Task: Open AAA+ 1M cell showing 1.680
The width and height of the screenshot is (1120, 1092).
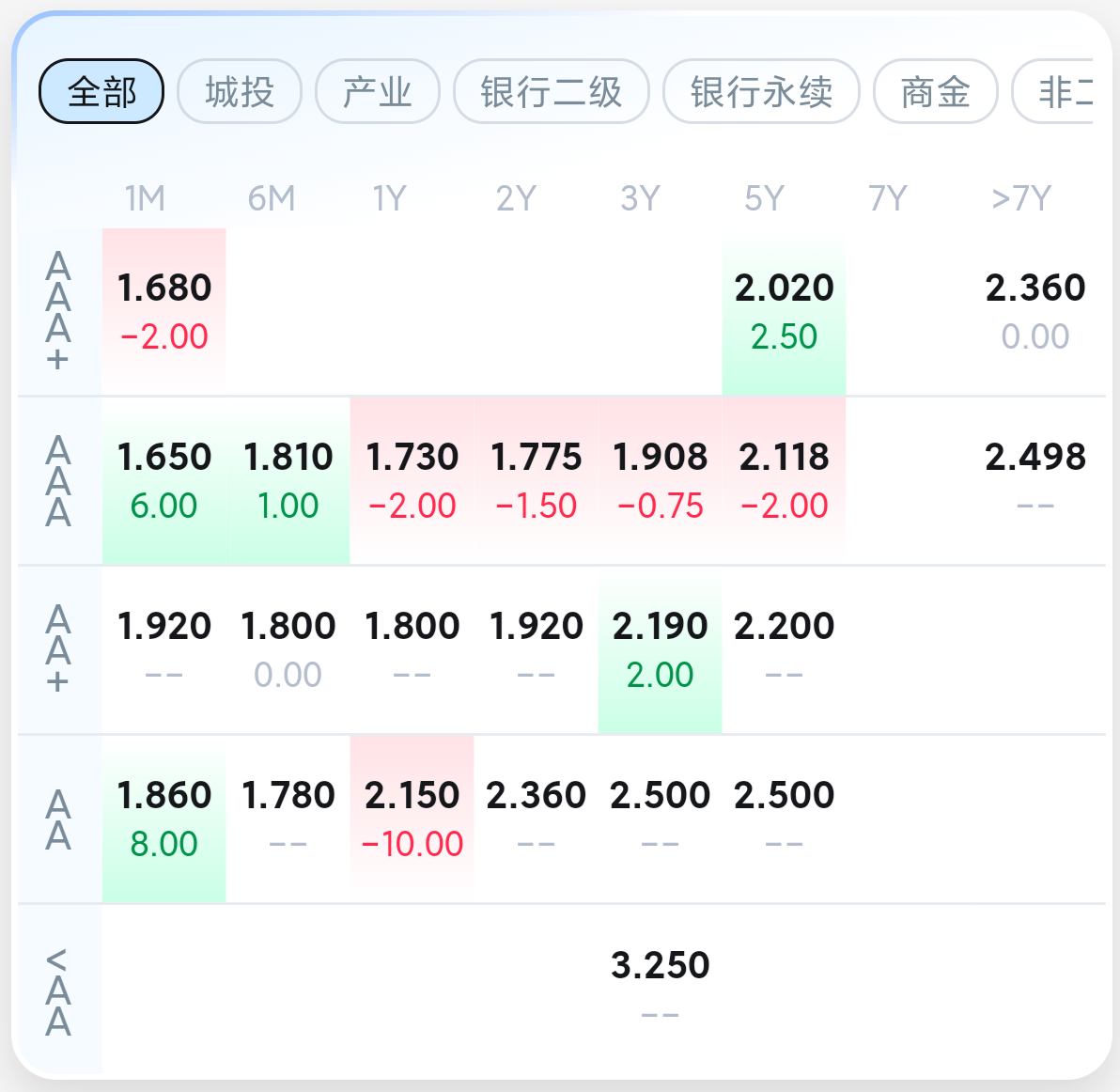Action: (x=164, y=310)
